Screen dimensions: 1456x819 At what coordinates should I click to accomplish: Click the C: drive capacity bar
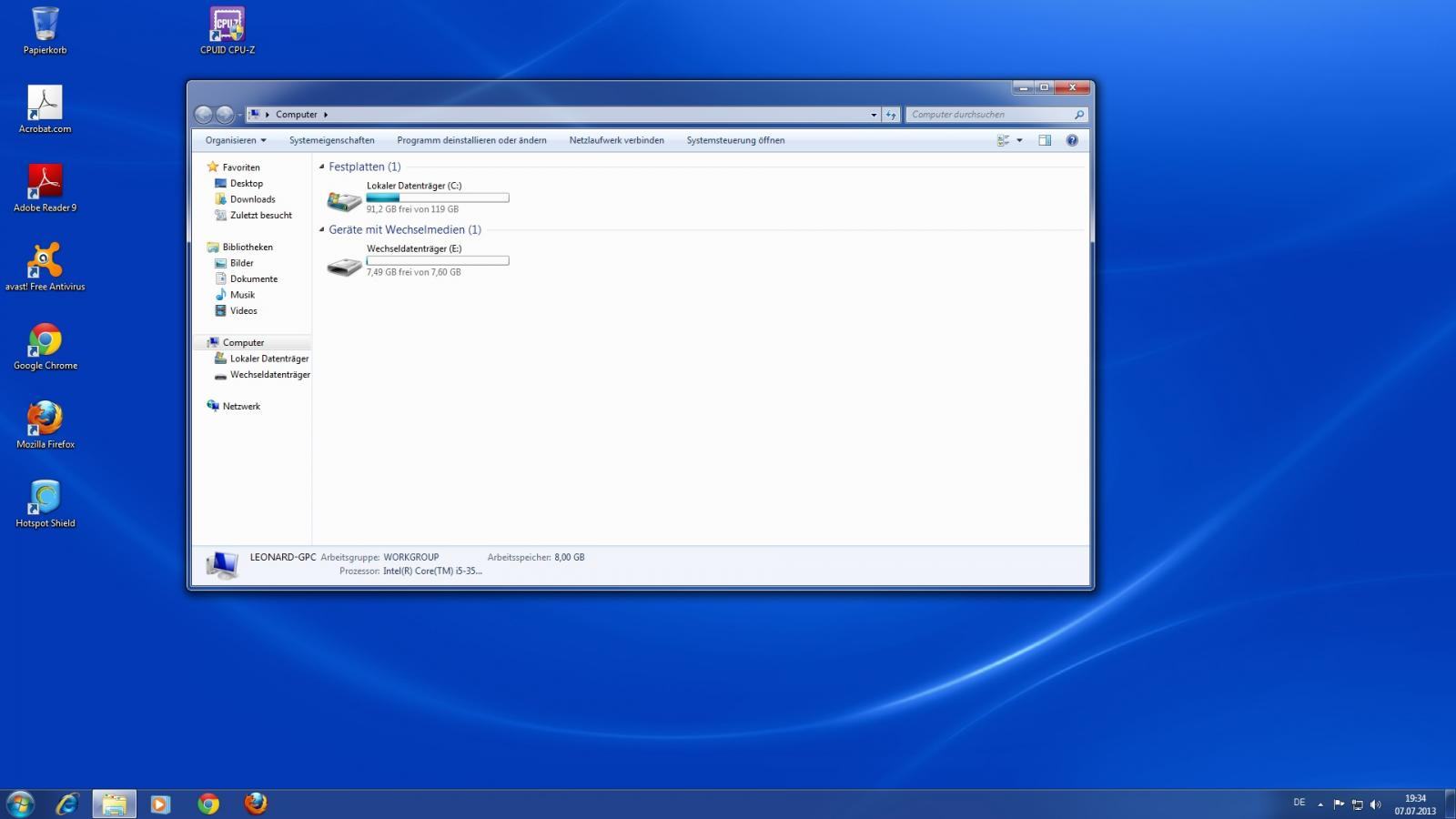pos(438,197)
